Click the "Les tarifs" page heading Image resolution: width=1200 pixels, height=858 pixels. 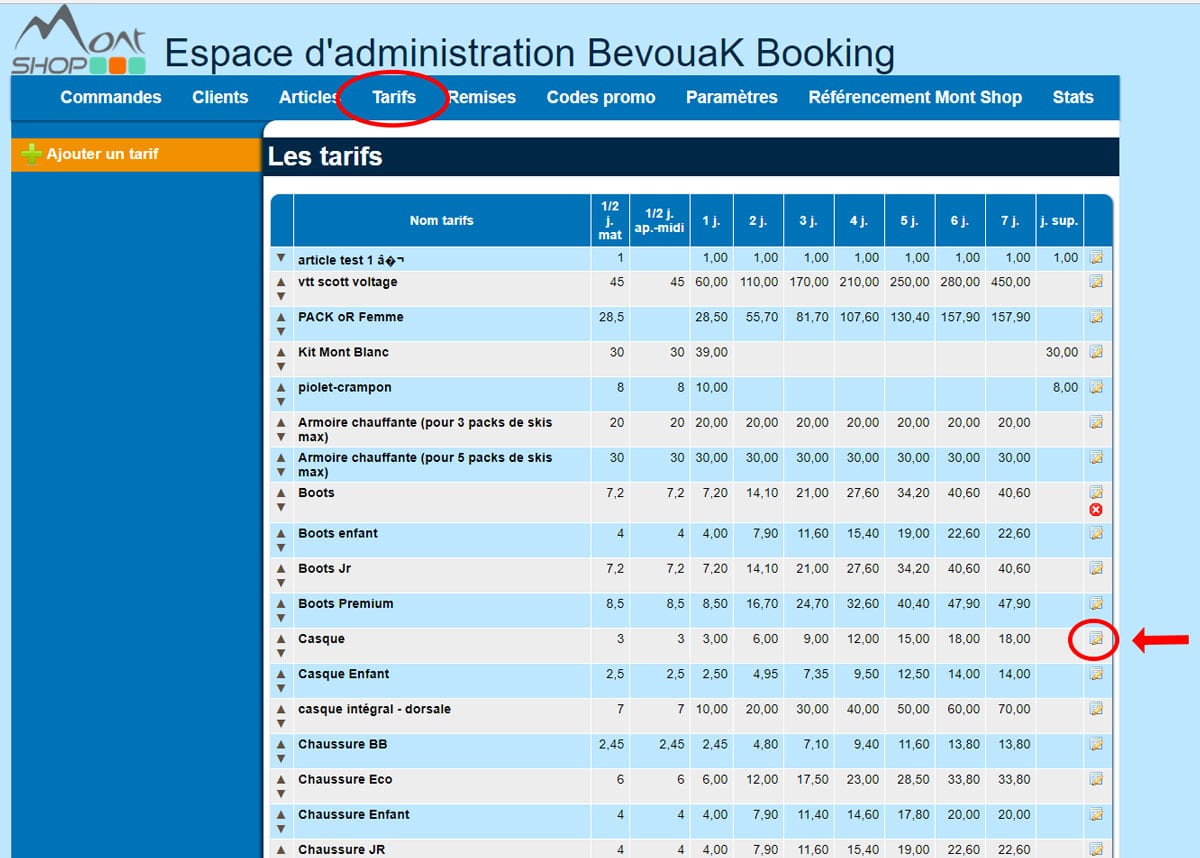coord(325,157)
